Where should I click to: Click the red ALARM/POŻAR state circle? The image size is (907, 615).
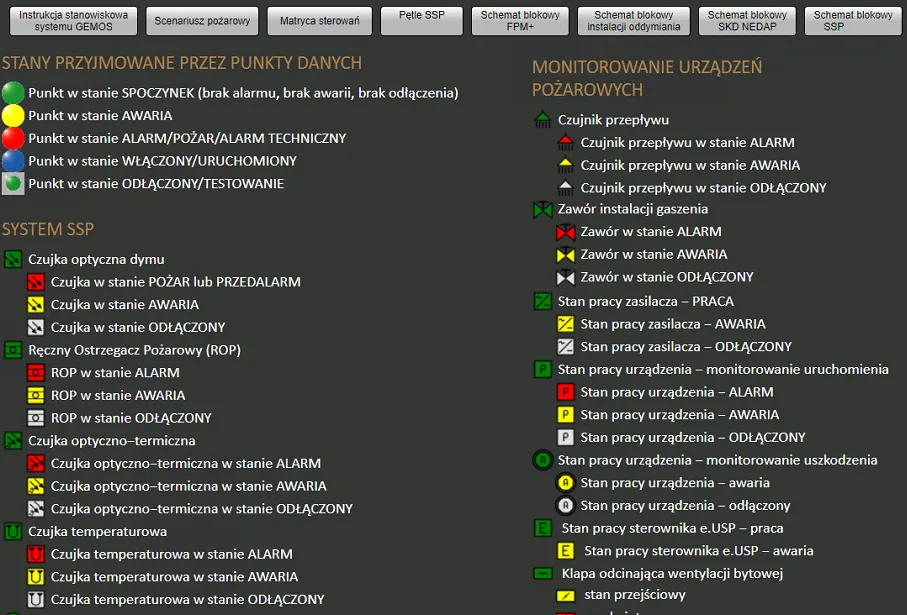(x=10, y=139)
